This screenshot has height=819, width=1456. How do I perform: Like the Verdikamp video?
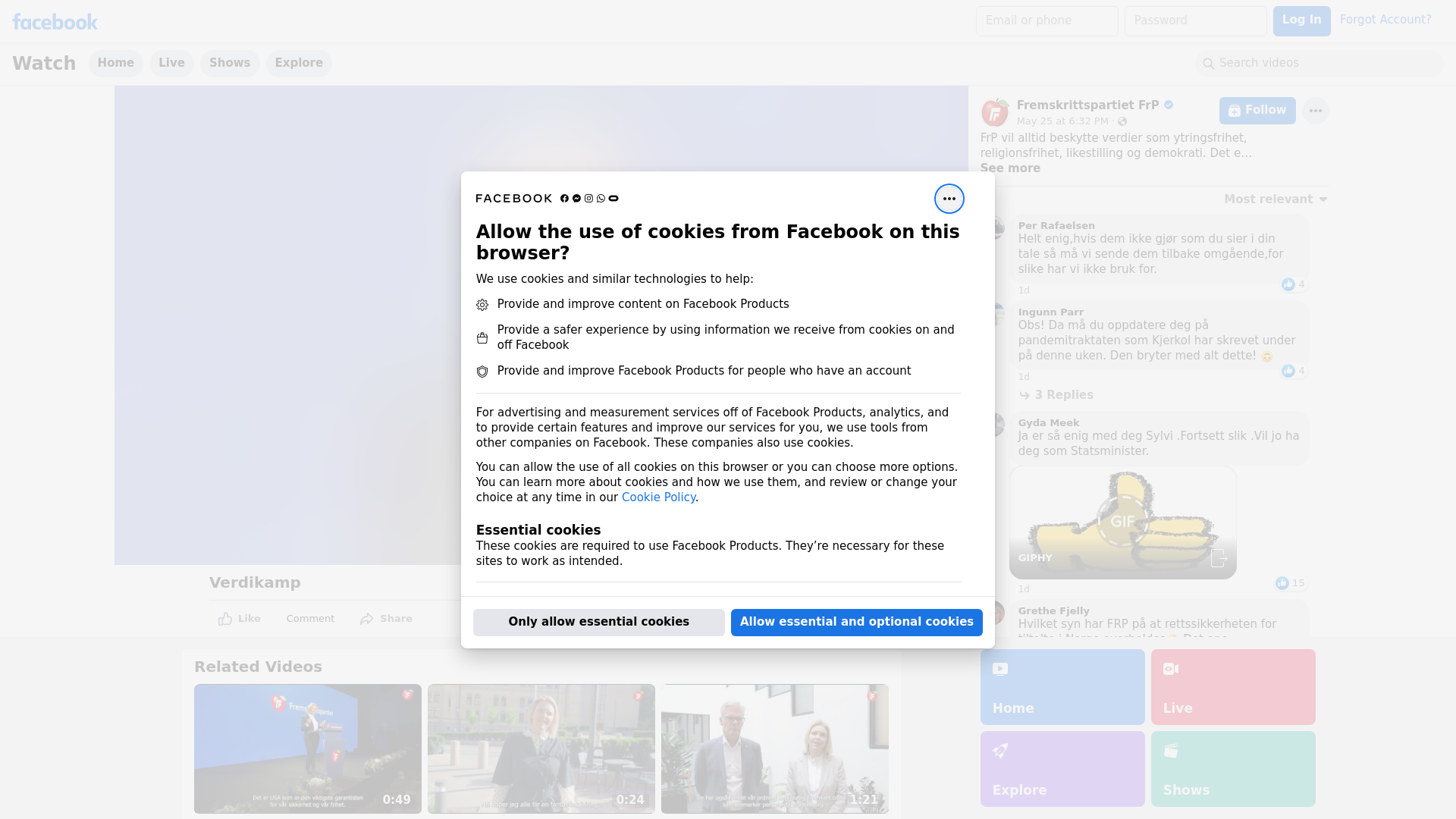click(x=240, y=619)
